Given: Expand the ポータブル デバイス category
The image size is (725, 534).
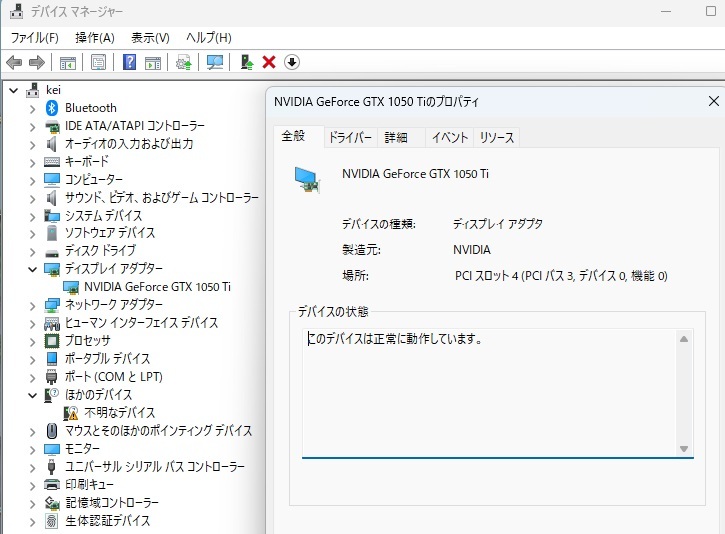Looking at the screenshot, I should coord(32,360).
